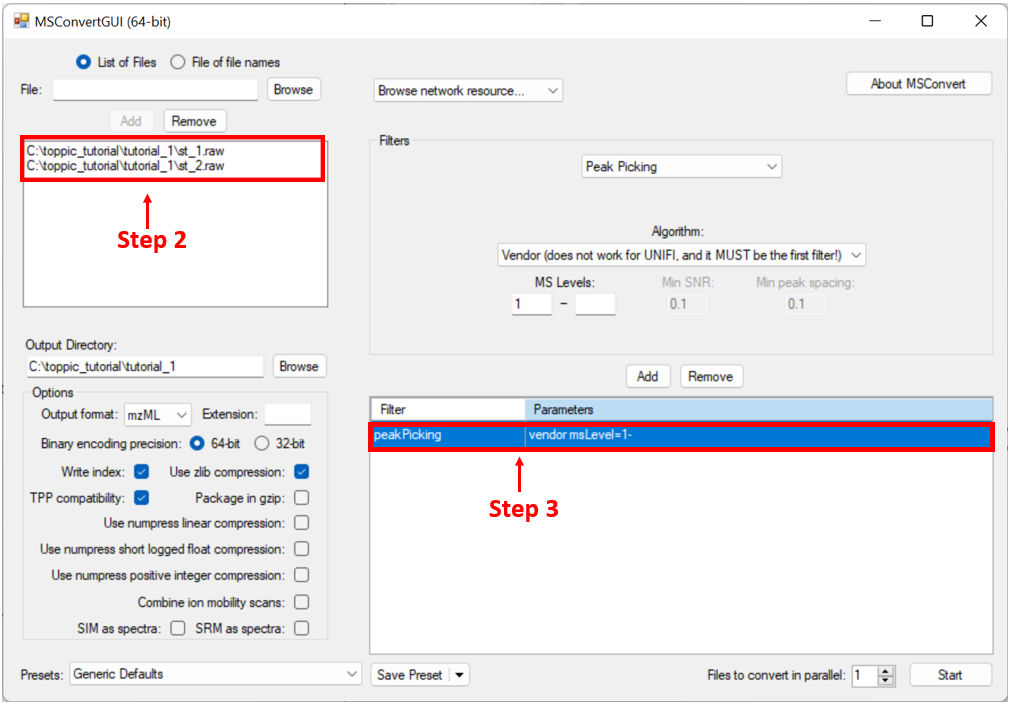Select the File of file names option
Viewport: 1012px width, 706px height.
(178, 62)
